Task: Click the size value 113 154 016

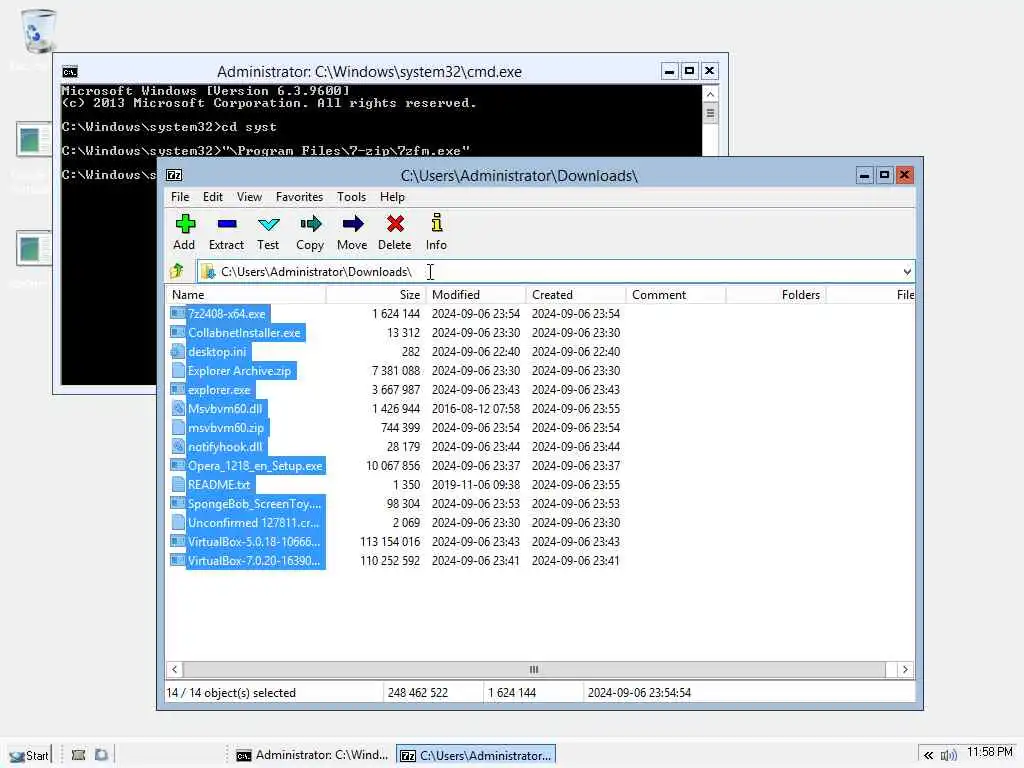Action: pos(390,541)
